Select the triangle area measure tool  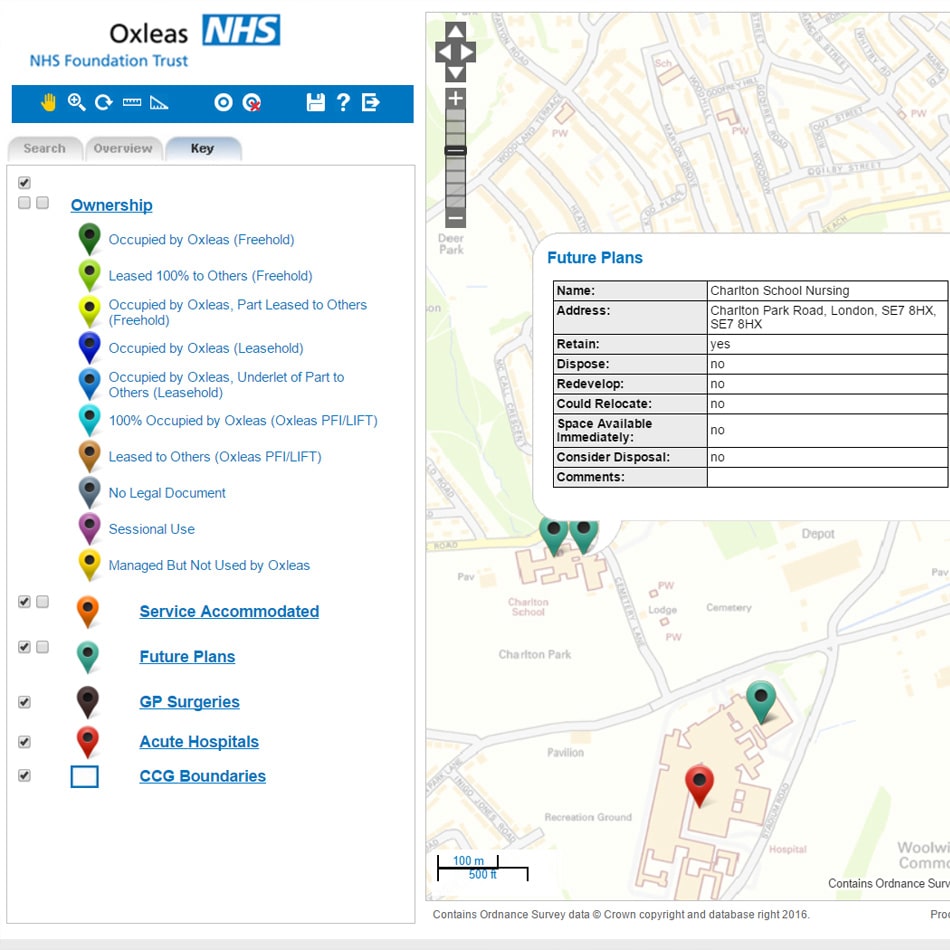tap(159, 102)
